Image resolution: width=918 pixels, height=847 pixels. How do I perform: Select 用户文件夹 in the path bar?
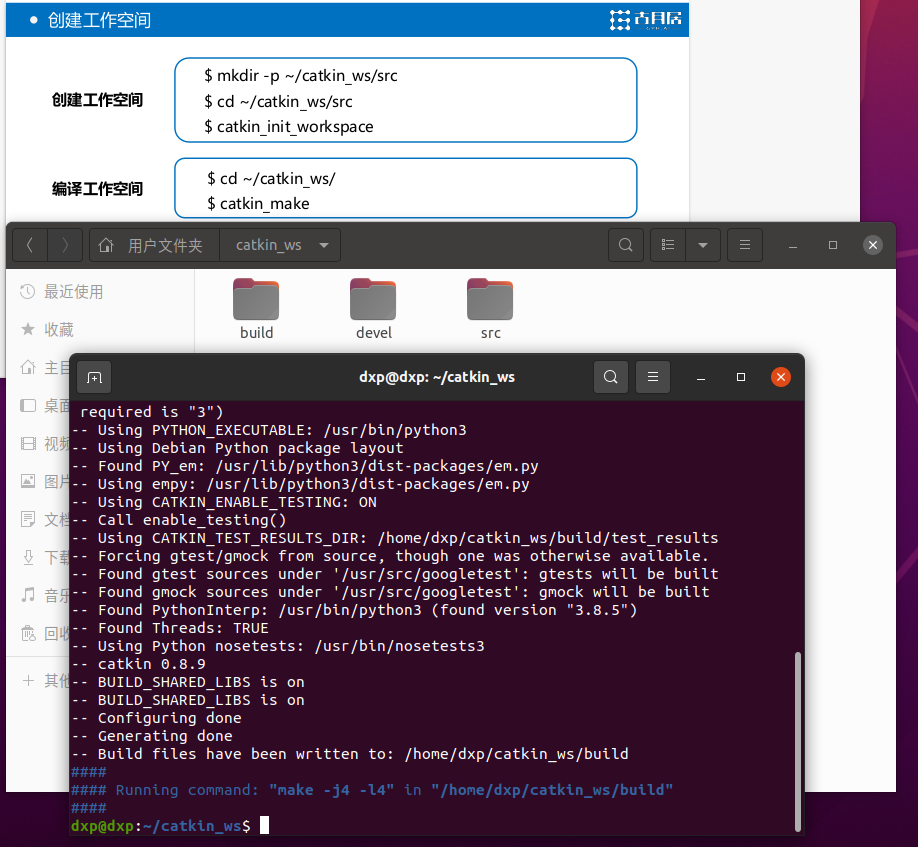[165, 245]
